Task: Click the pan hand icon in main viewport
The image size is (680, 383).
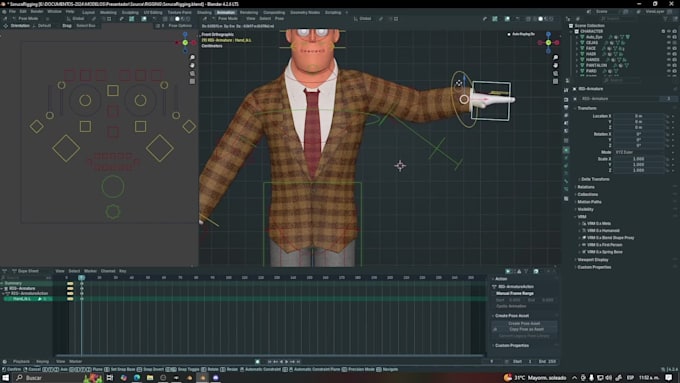Action: pyautogui.click(x=556, y=65)
